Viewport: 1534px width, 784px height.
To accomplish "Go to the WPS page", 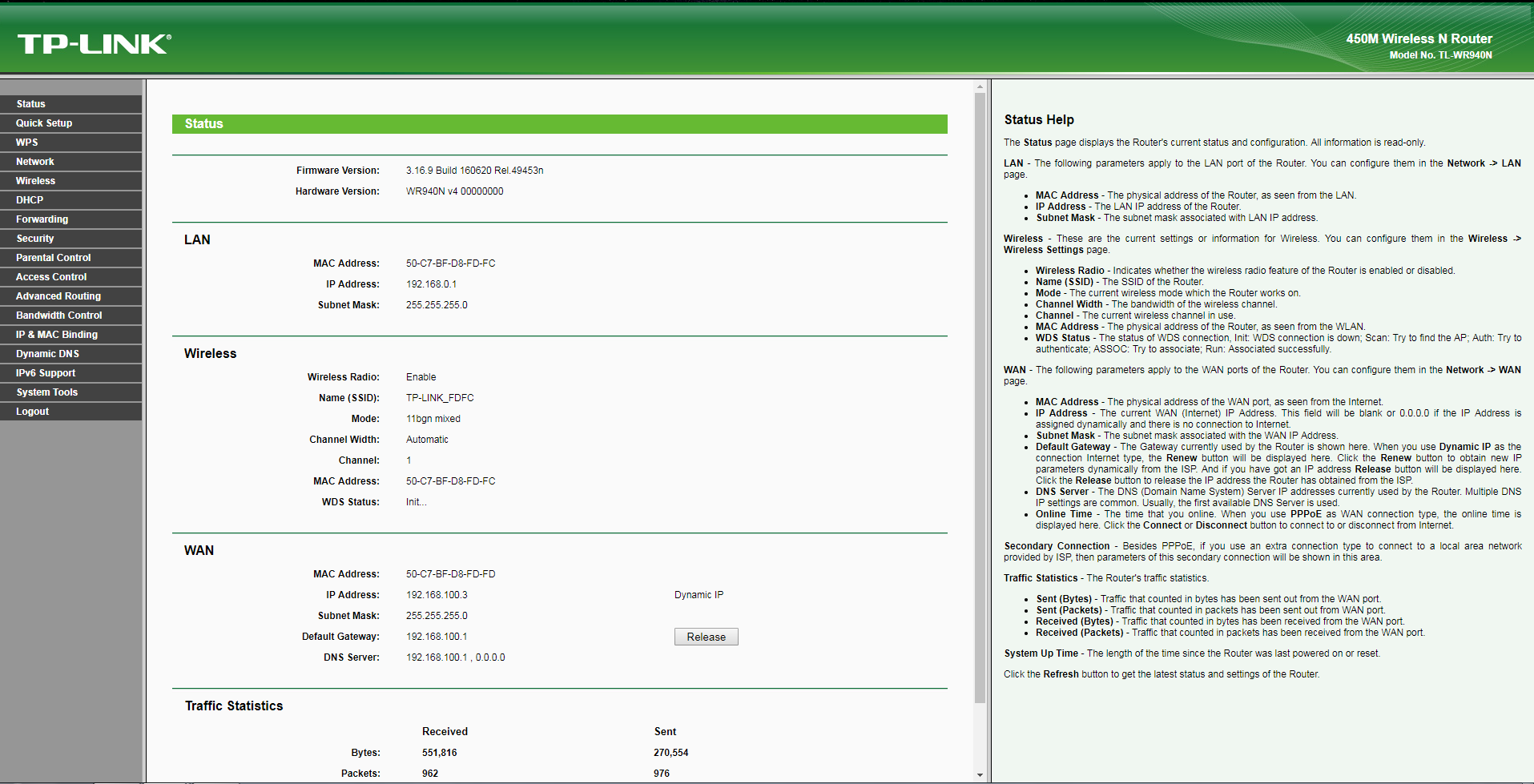I will tap(70, 143).
